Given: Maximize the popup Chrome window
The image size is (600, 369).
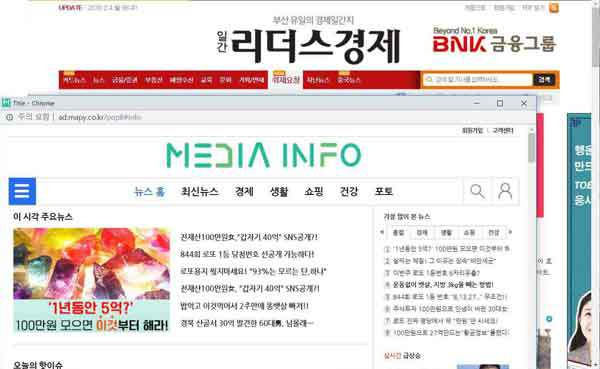Looking at the screenshot, I should 500,103.
